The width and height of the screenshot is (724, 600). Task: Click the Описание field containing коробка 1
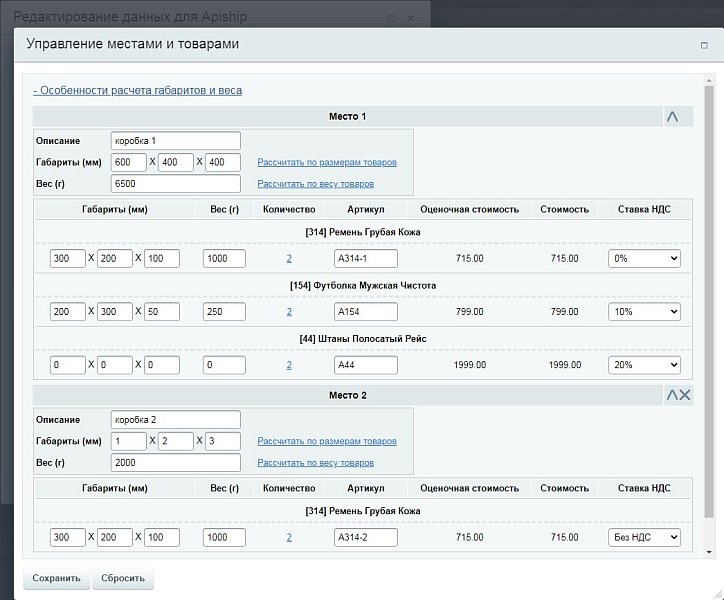tap(176, 141)
